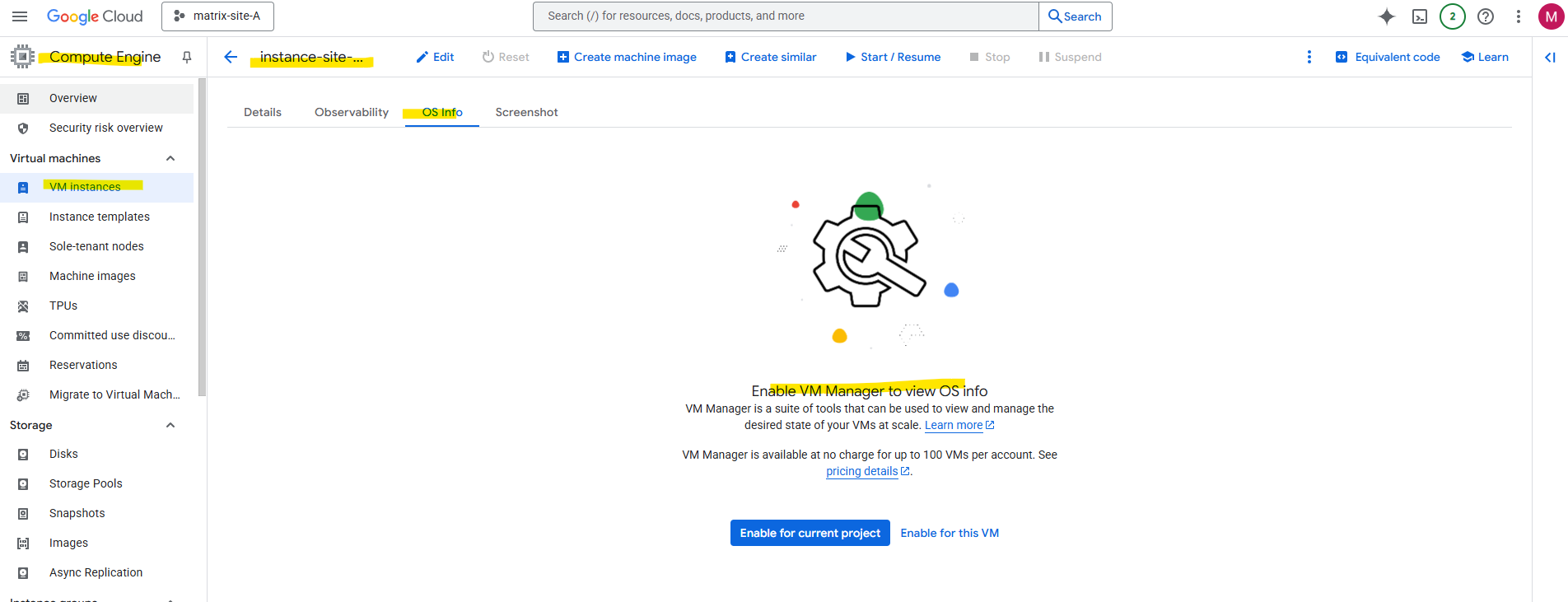Viewport: 1568px width, 602px height.
Task: Click the Search button
Action: (1075, 16)
